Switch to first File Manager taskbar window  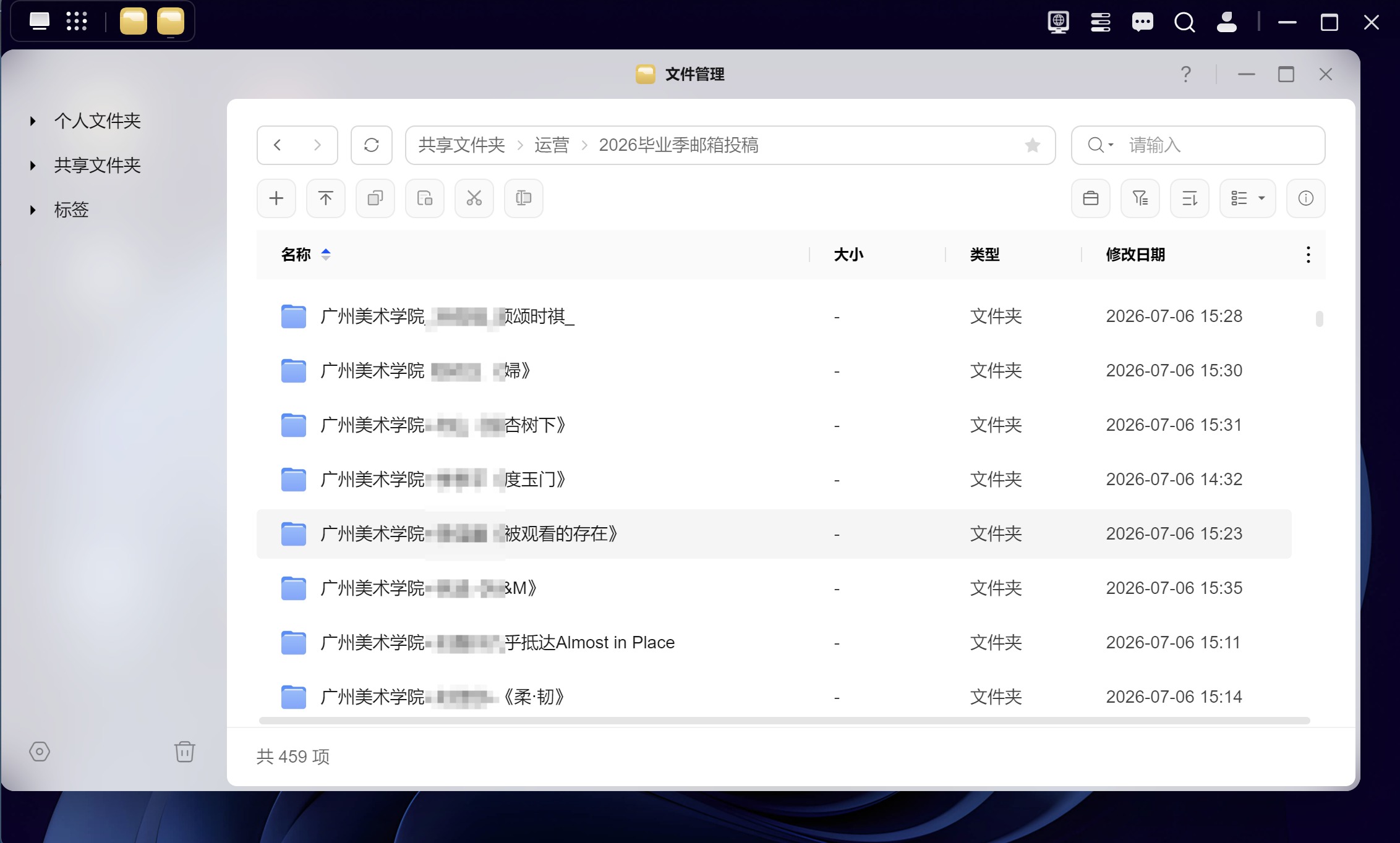click(x=134, y=22)
